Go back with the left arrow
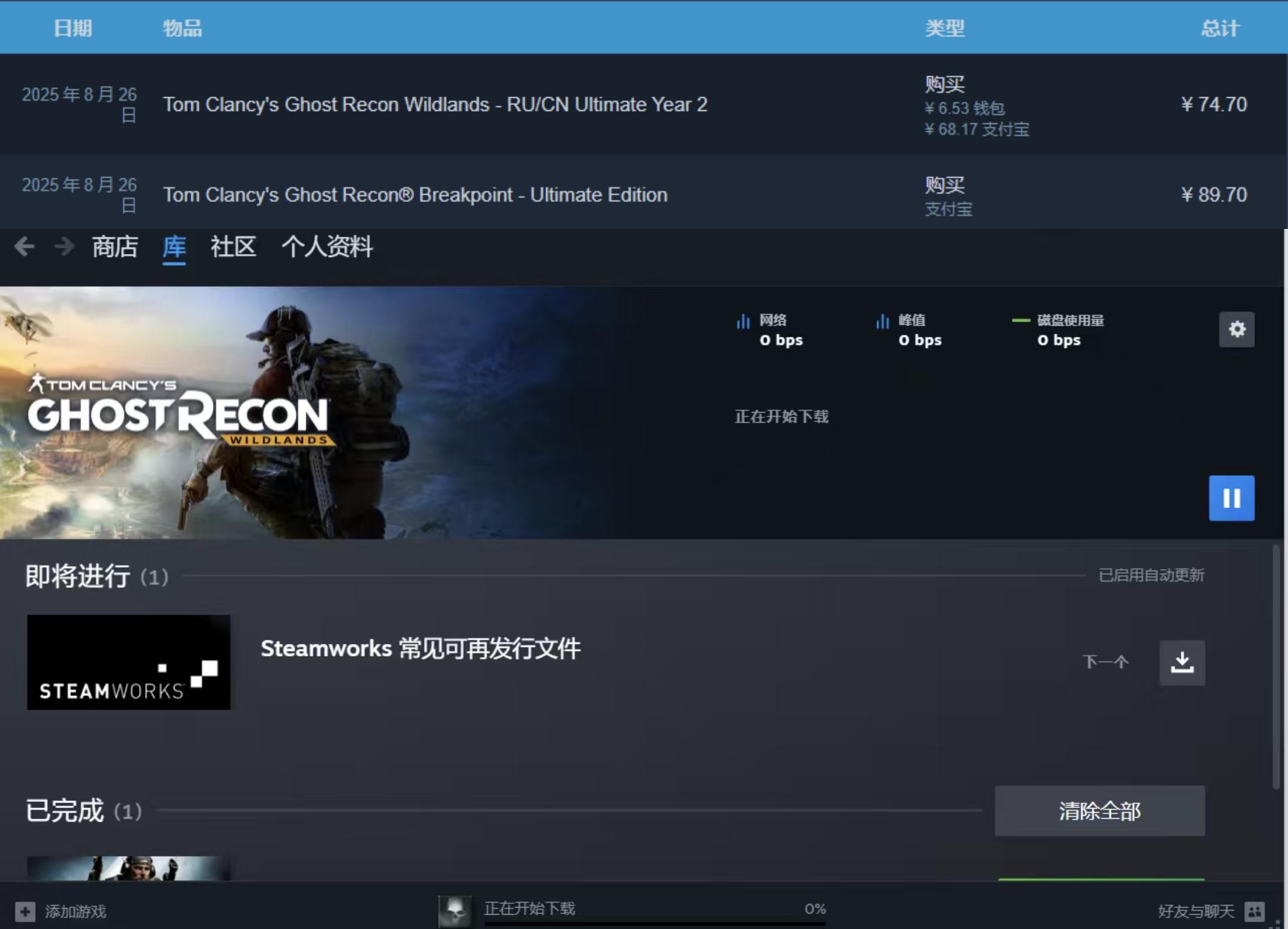Image resolution: width=1288 pixels, height=929 pixels. coord(24,246)
